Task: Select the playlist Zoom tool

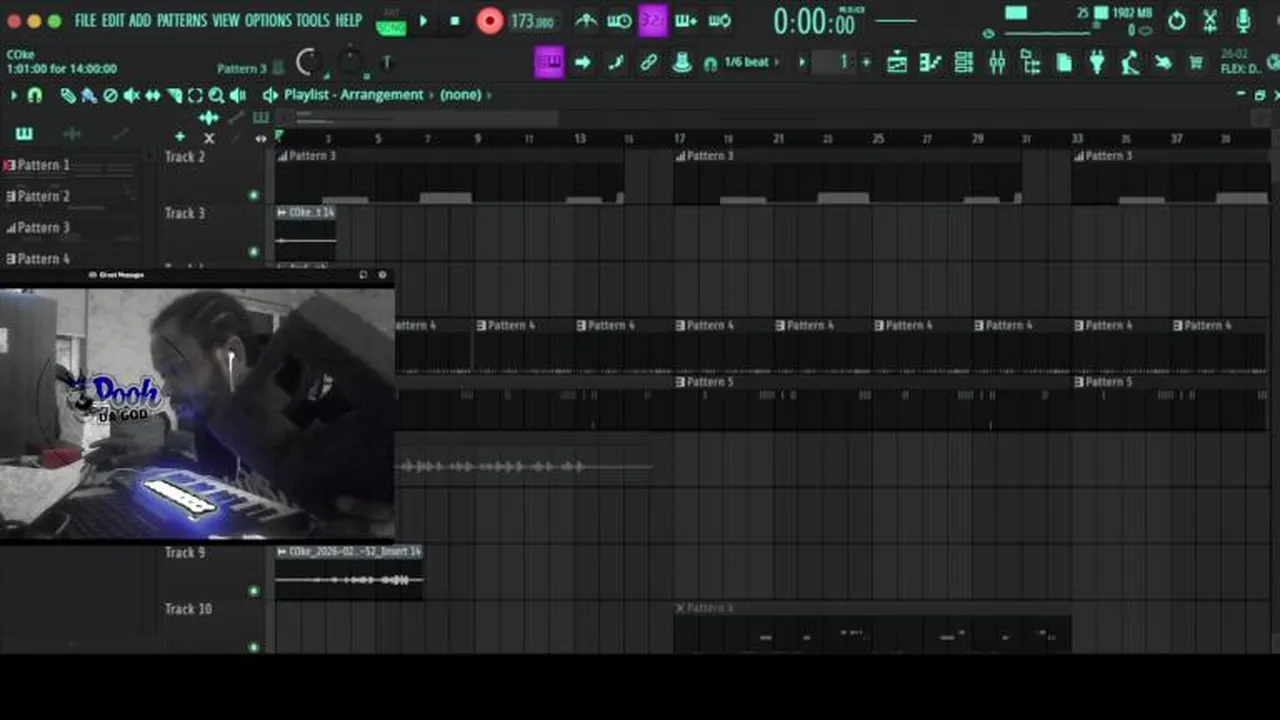Action: pos(216,95)
